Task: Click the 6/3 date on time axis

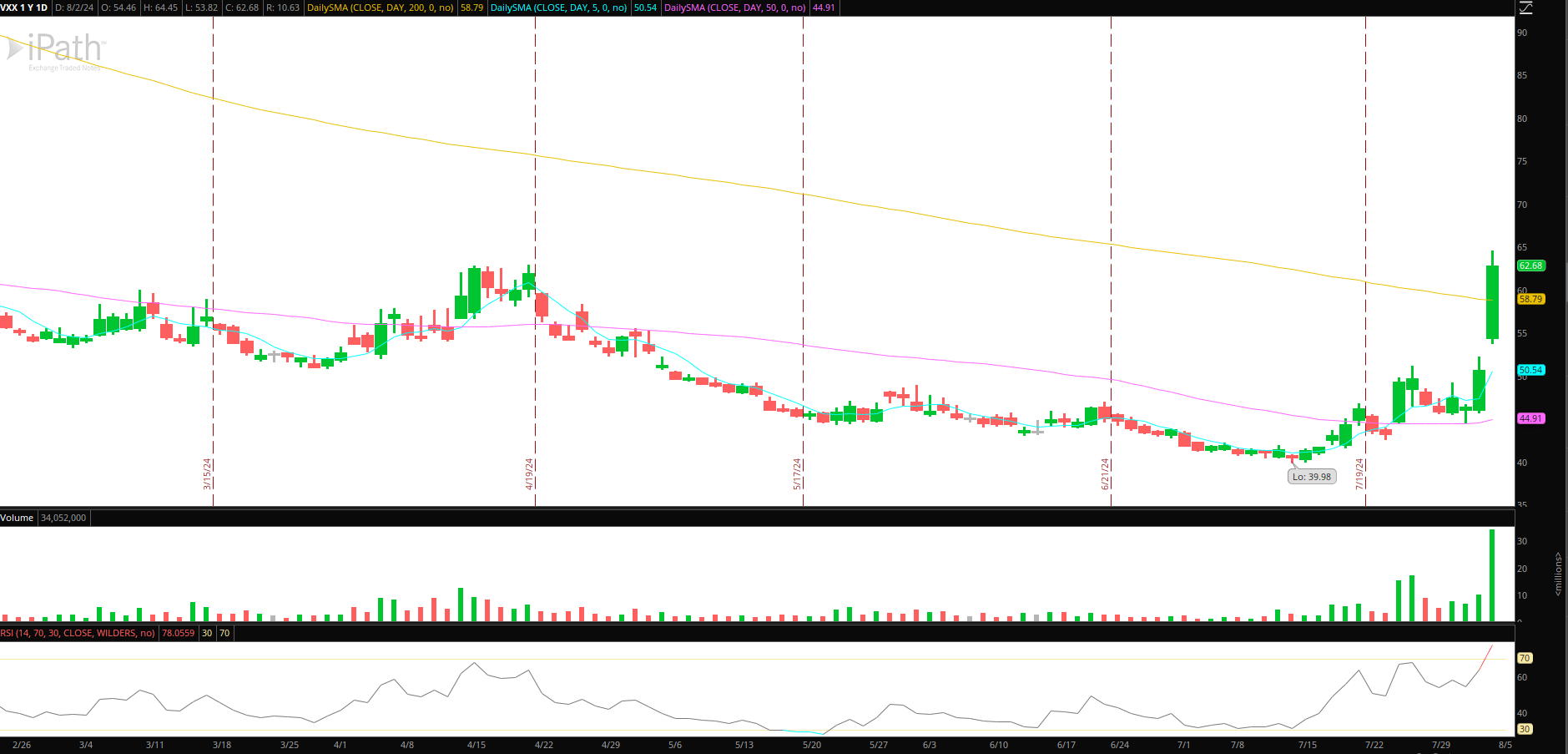Action: pos(930,745)
